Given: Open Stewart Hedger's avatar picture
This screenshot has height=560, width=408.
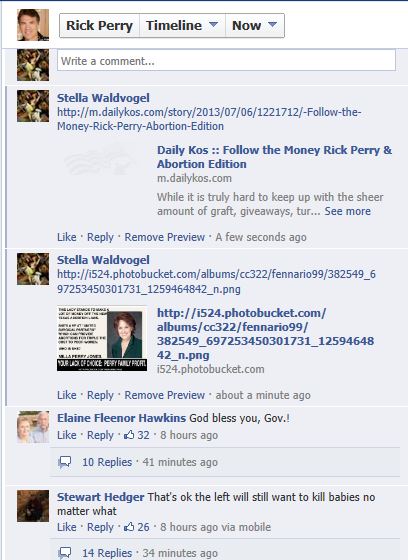Looking at the screenshot, I should [33, 506].
